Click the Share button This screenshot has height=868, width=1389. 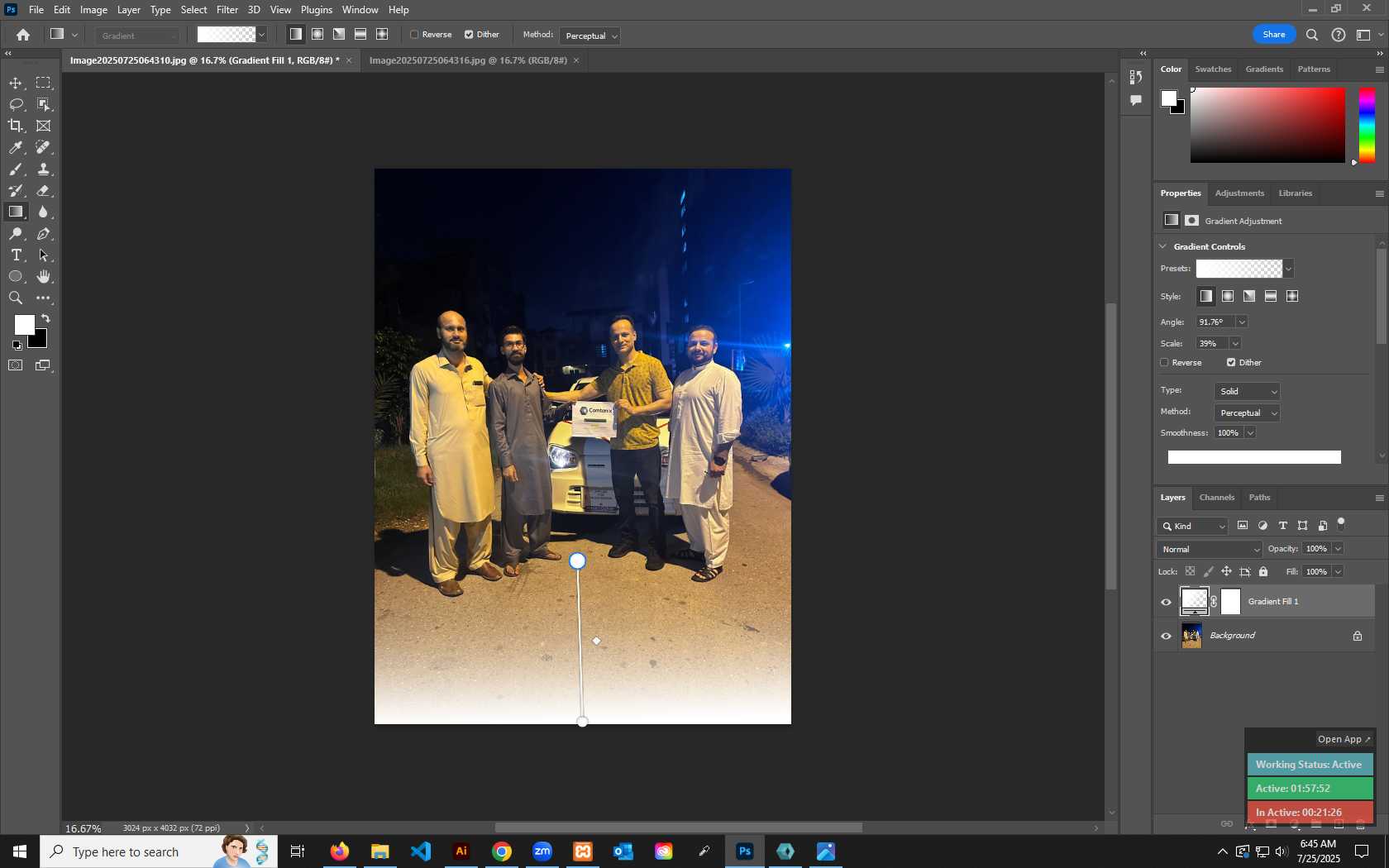(x=1274, y=35)
